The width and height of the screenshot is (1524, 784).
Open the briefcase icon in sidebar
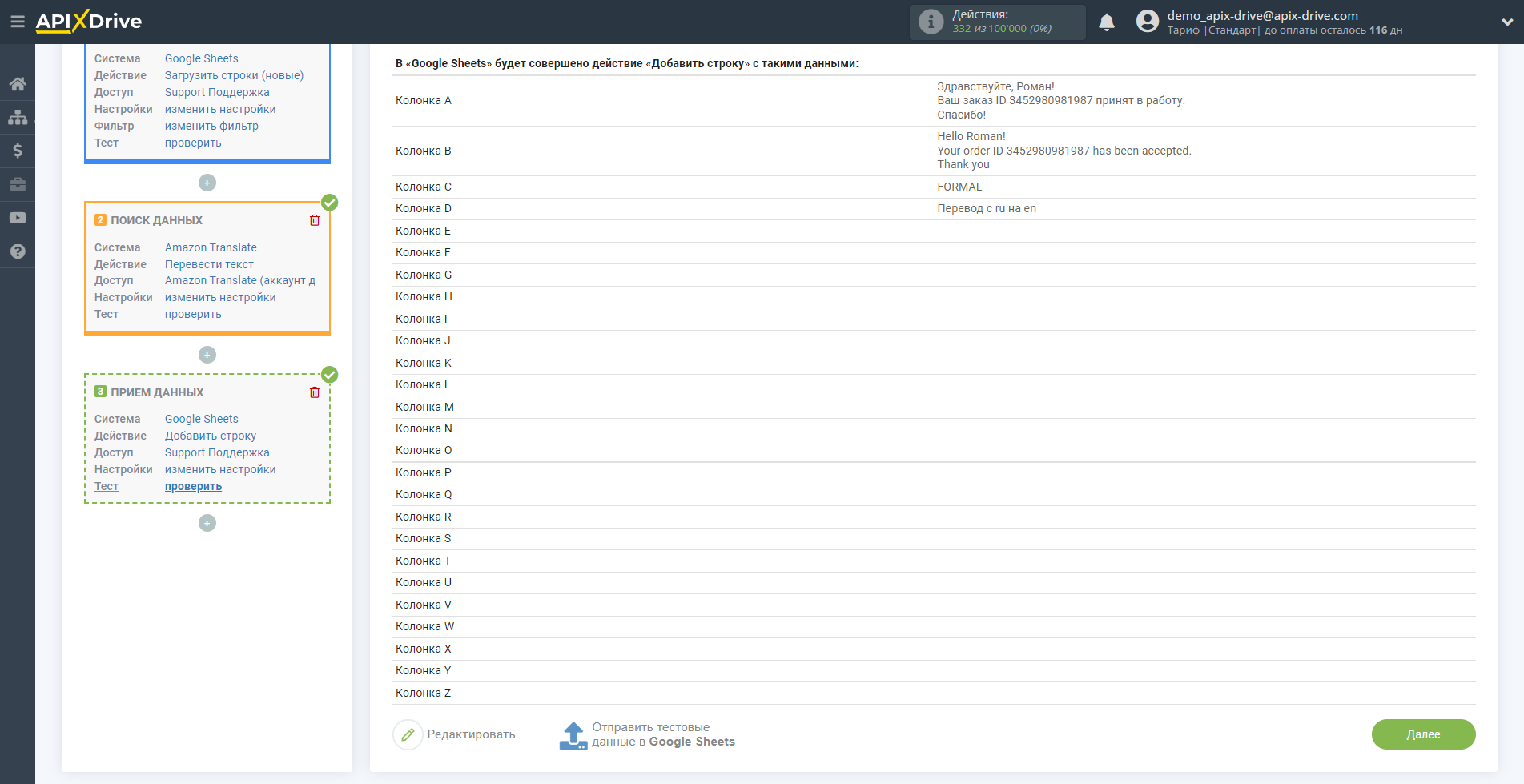pos(18,184)
